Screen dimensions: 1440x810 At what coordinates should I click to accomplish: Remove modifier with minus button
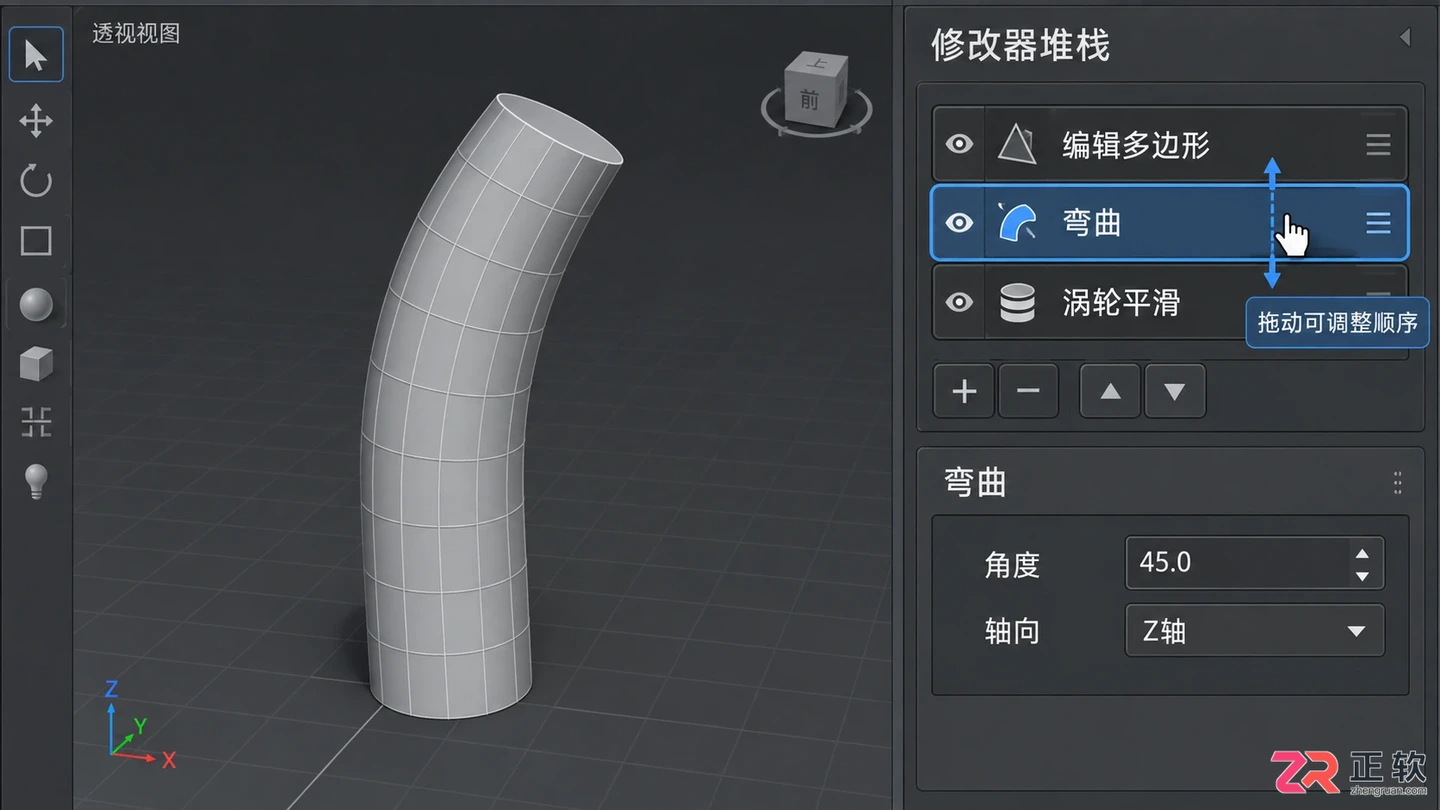[x=1028, y=390]
